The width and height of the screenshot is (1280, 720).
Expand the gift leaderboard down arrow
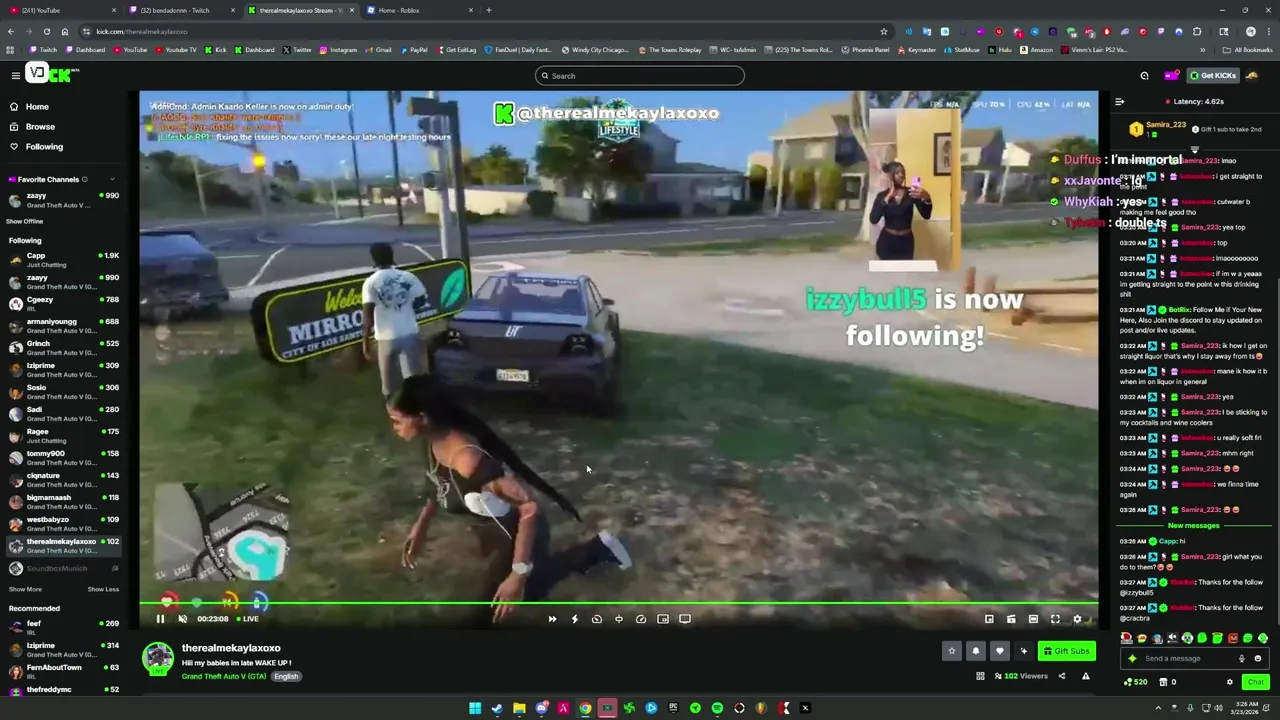pos(1194,150)
